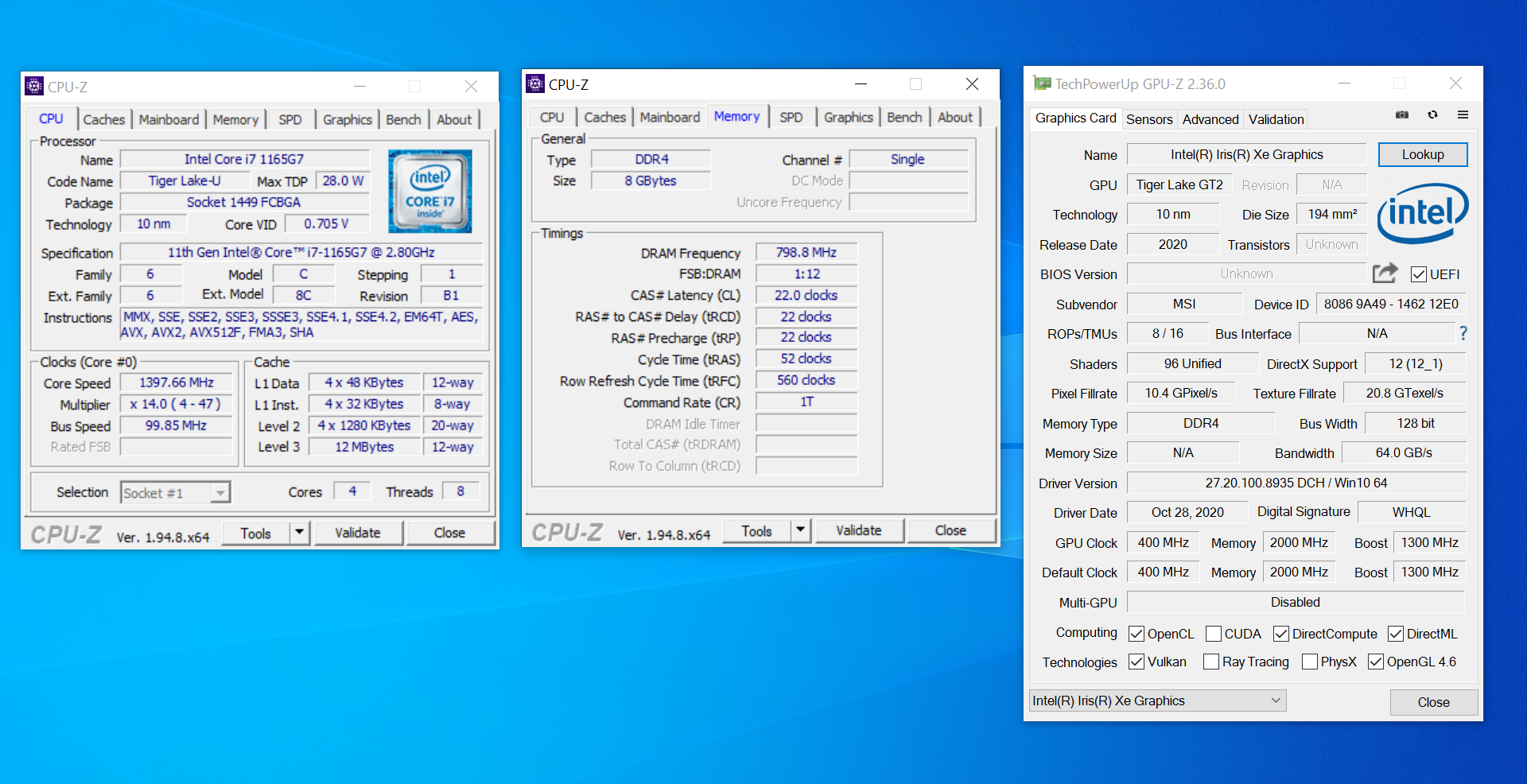Image resolution: width=1527 pixels, height=784 pixels.
Task: Open About tab in middle CPU-Z window
Action: click(x=954, y=118)
